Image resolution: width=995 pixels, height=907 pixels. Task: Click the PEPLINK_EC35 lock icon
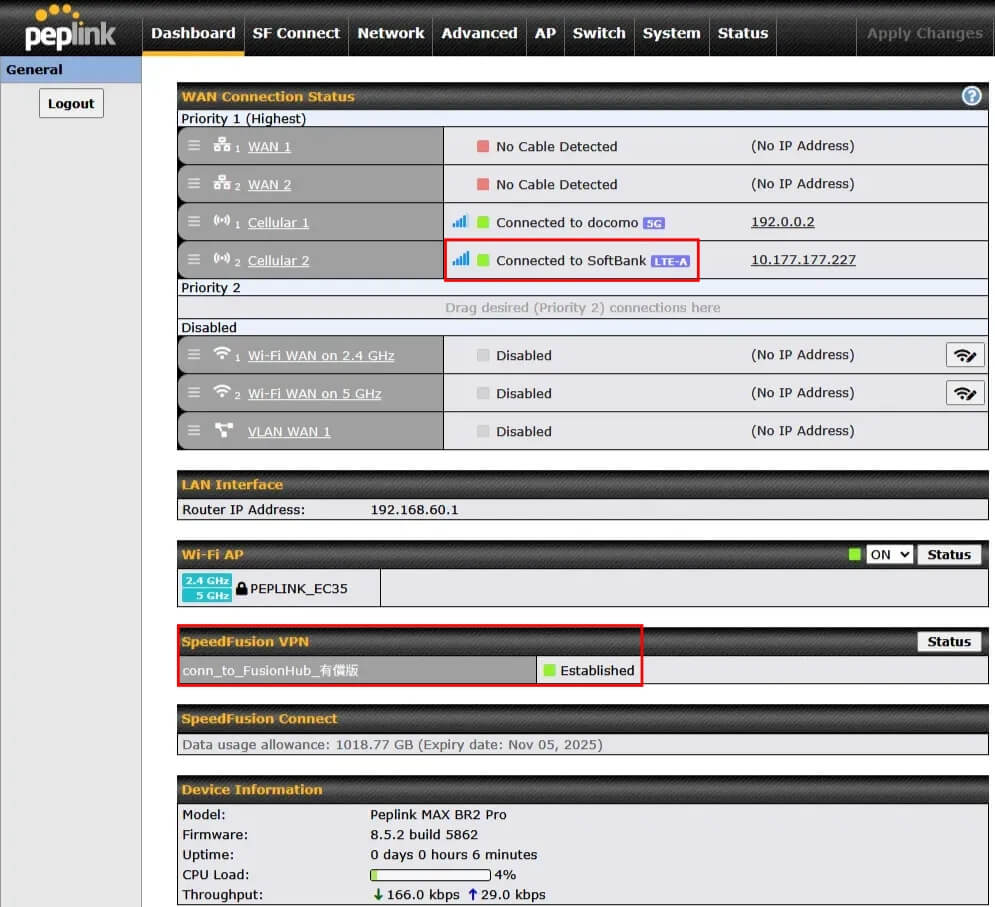(241, 589)
